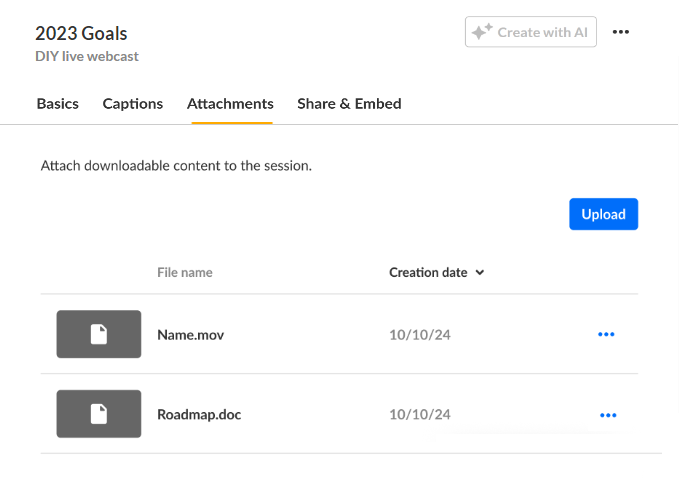Go to the Share & Embed tab
Image resolution: width=679 pixels, height=495 pixels.
[x=349, y=104]
